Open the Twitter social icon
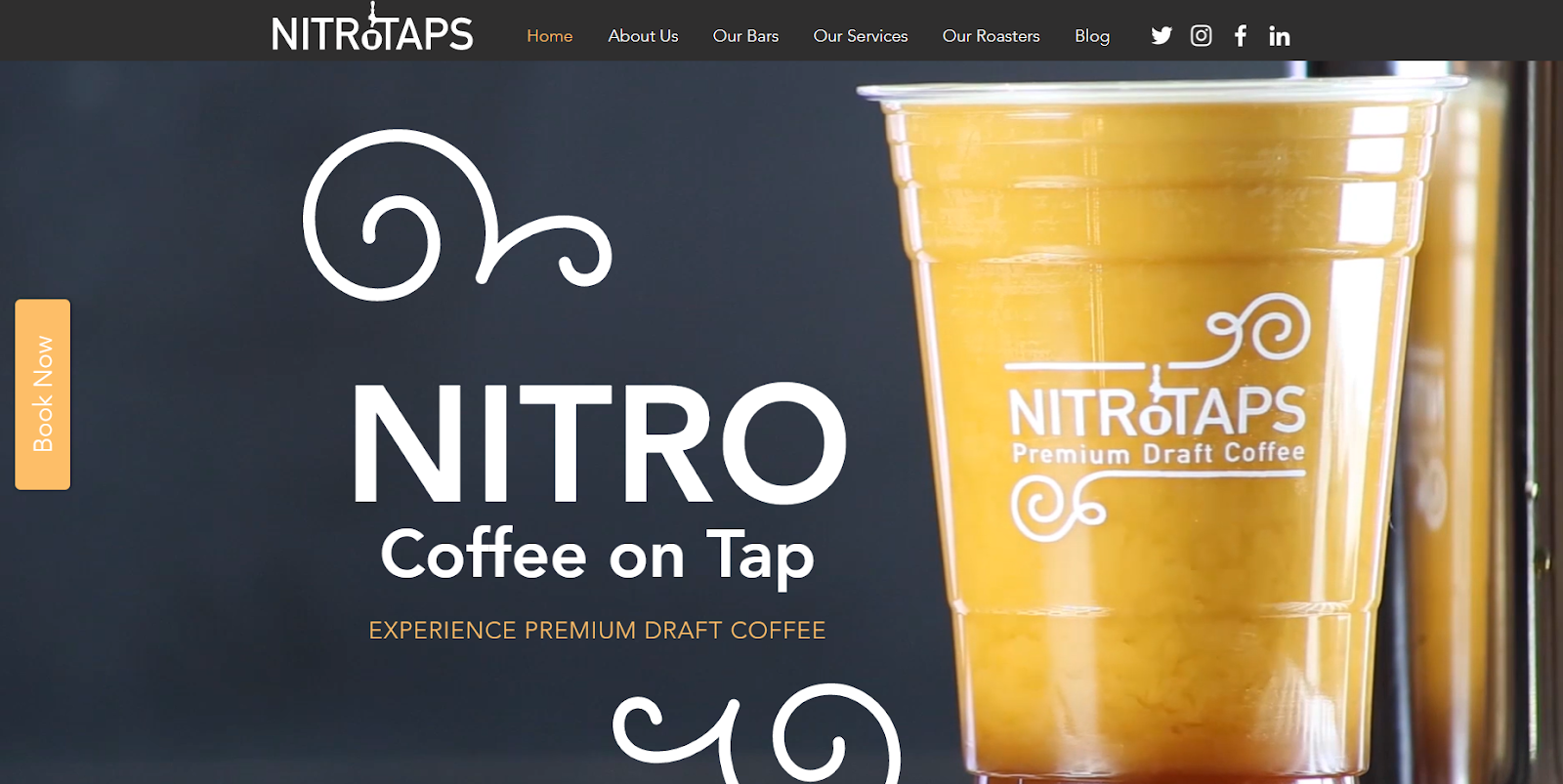Image resolution: width=1563 pixels, height=784 pixels. click(1161, 36)
